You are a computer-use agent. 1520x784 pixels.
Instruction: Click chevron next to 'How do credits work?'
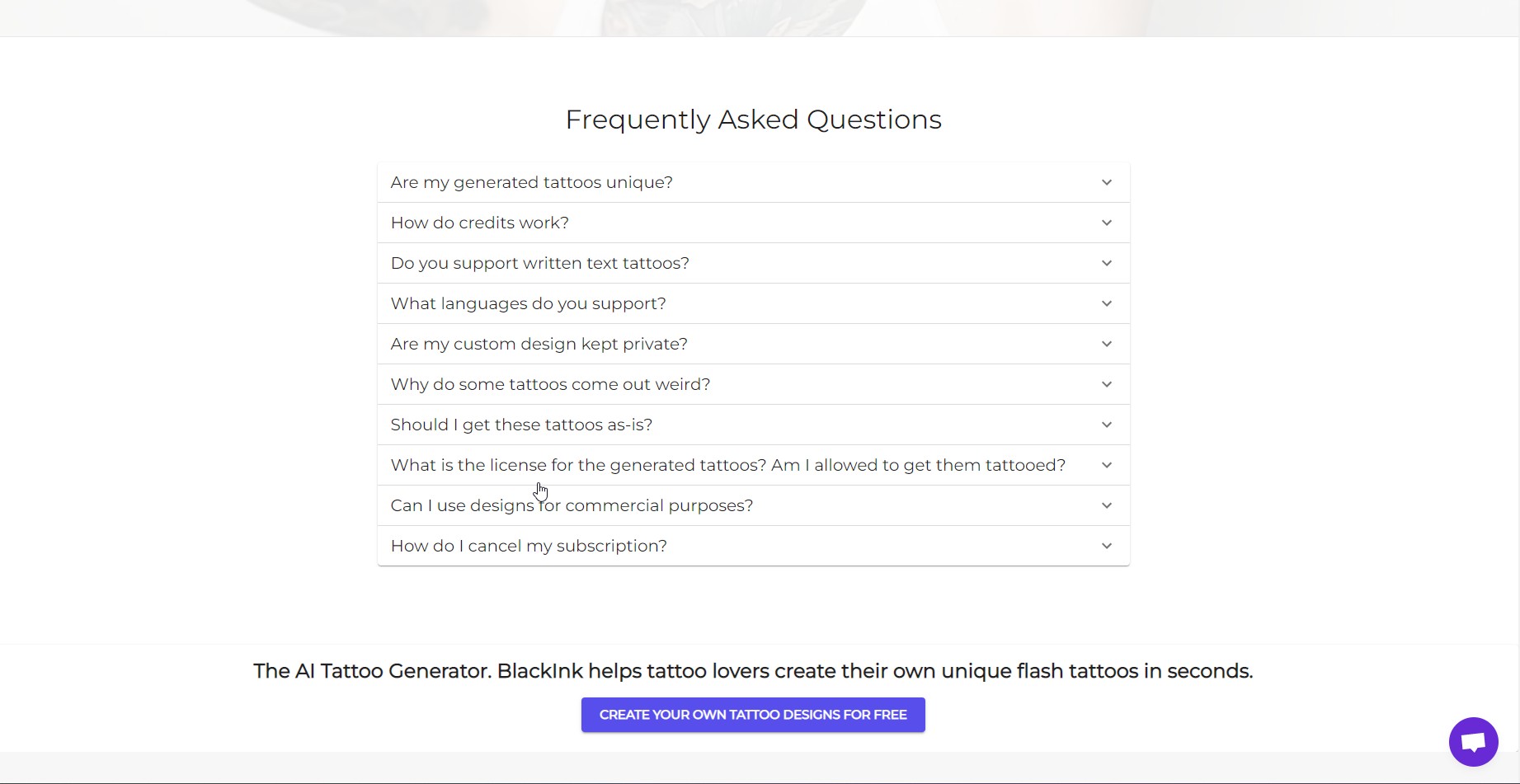pos(1107,223)
